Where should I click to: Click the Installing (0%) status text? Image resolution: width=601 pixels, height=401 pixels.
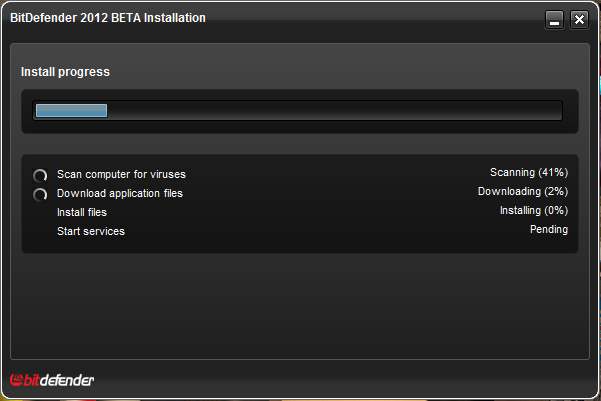pyautogui.click(x=533, y=210)
